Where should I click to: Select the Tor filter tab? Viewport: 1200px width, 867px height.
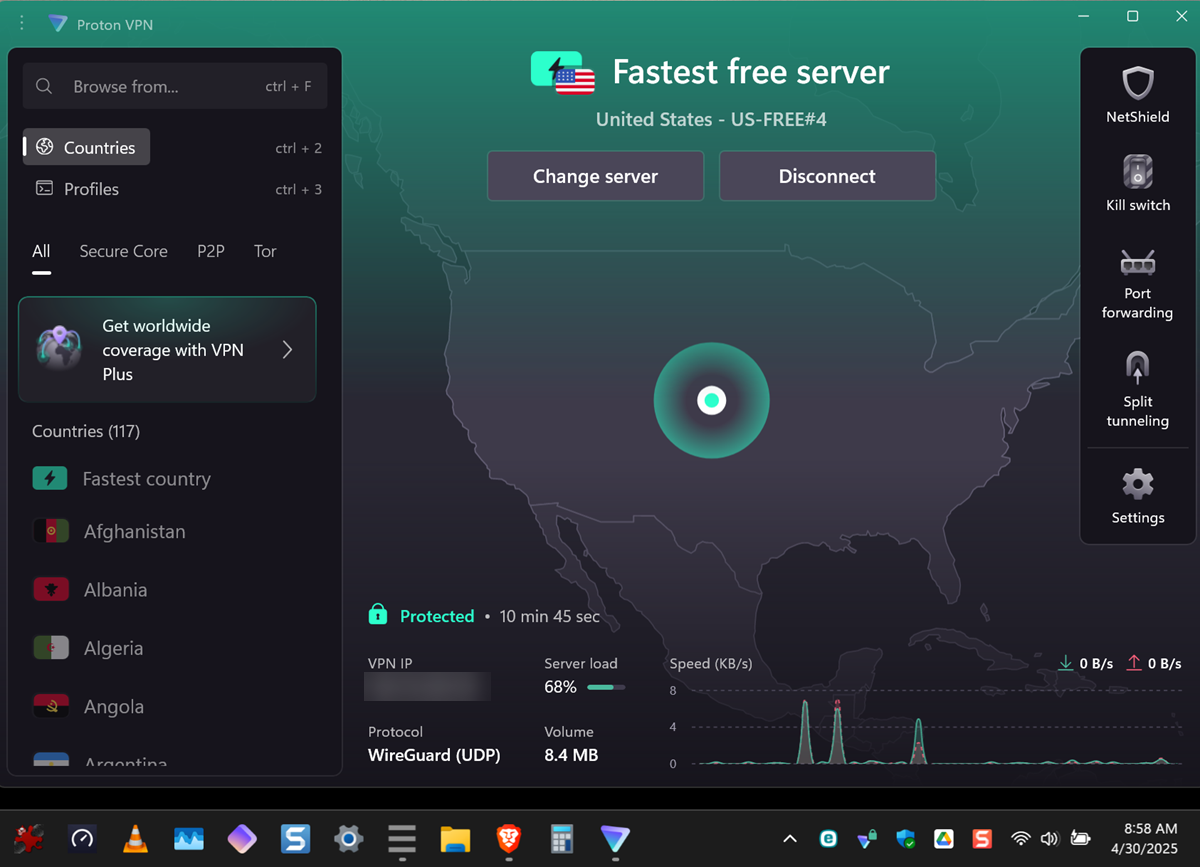pos(264,251)
